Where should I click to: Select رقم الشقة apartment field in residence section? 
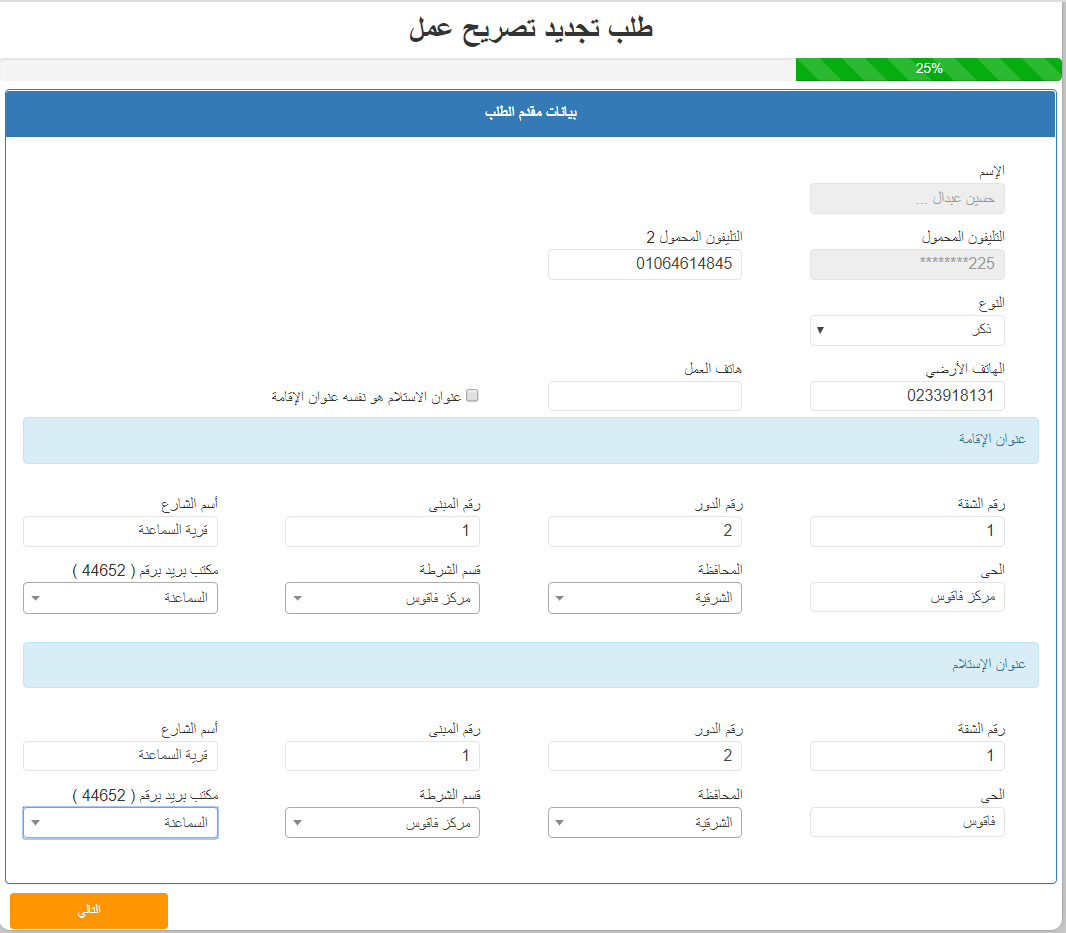click(x=906, y=531)
